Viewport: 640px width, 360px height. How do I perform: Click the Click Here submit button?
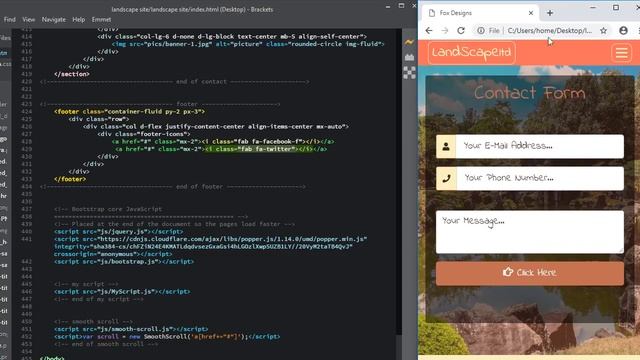pyautogui.click(x=530, y=273)
